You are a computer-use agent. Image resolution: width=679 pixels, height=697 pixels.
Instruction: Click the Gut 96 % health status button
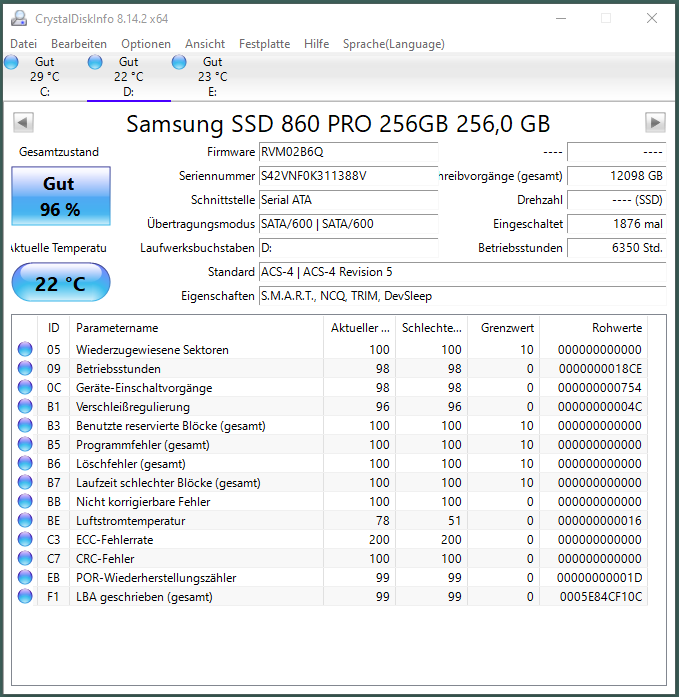click(x=61, y=196)
